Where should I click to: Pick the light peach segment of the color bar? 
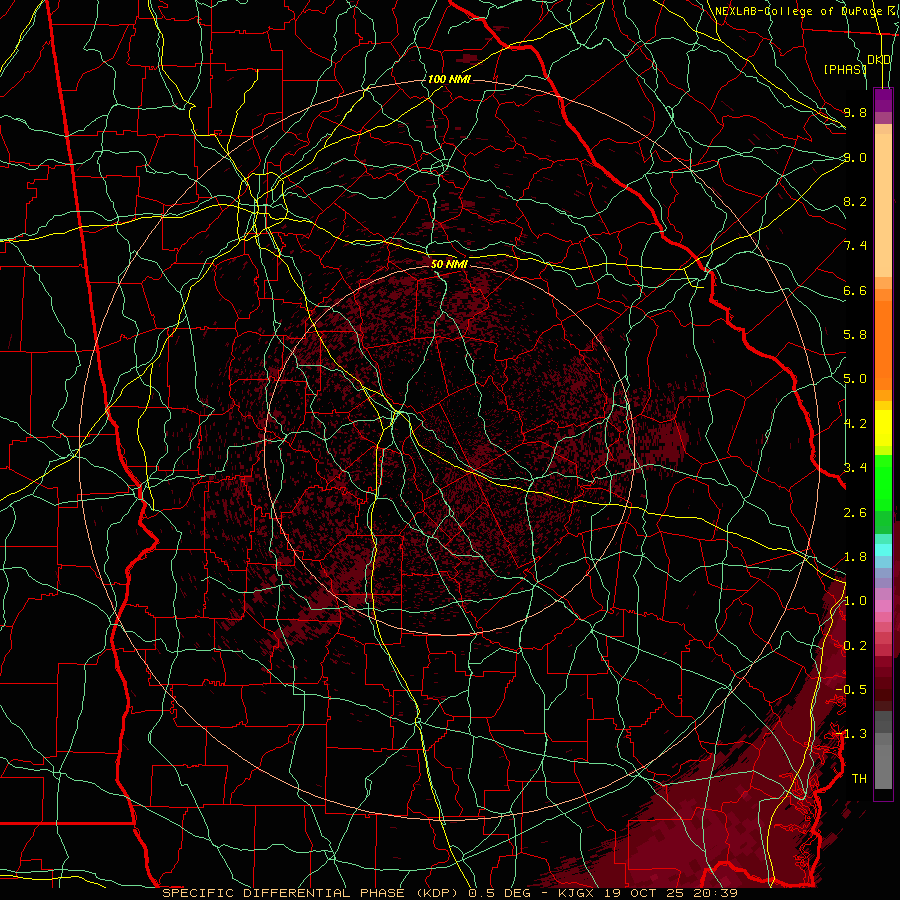click(883, 205)
